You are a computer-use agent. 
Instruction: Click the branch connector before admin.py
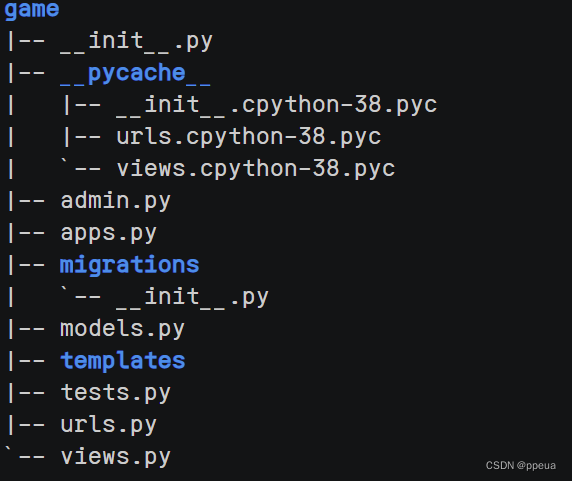pyautogui.click(x=26, y=201)
